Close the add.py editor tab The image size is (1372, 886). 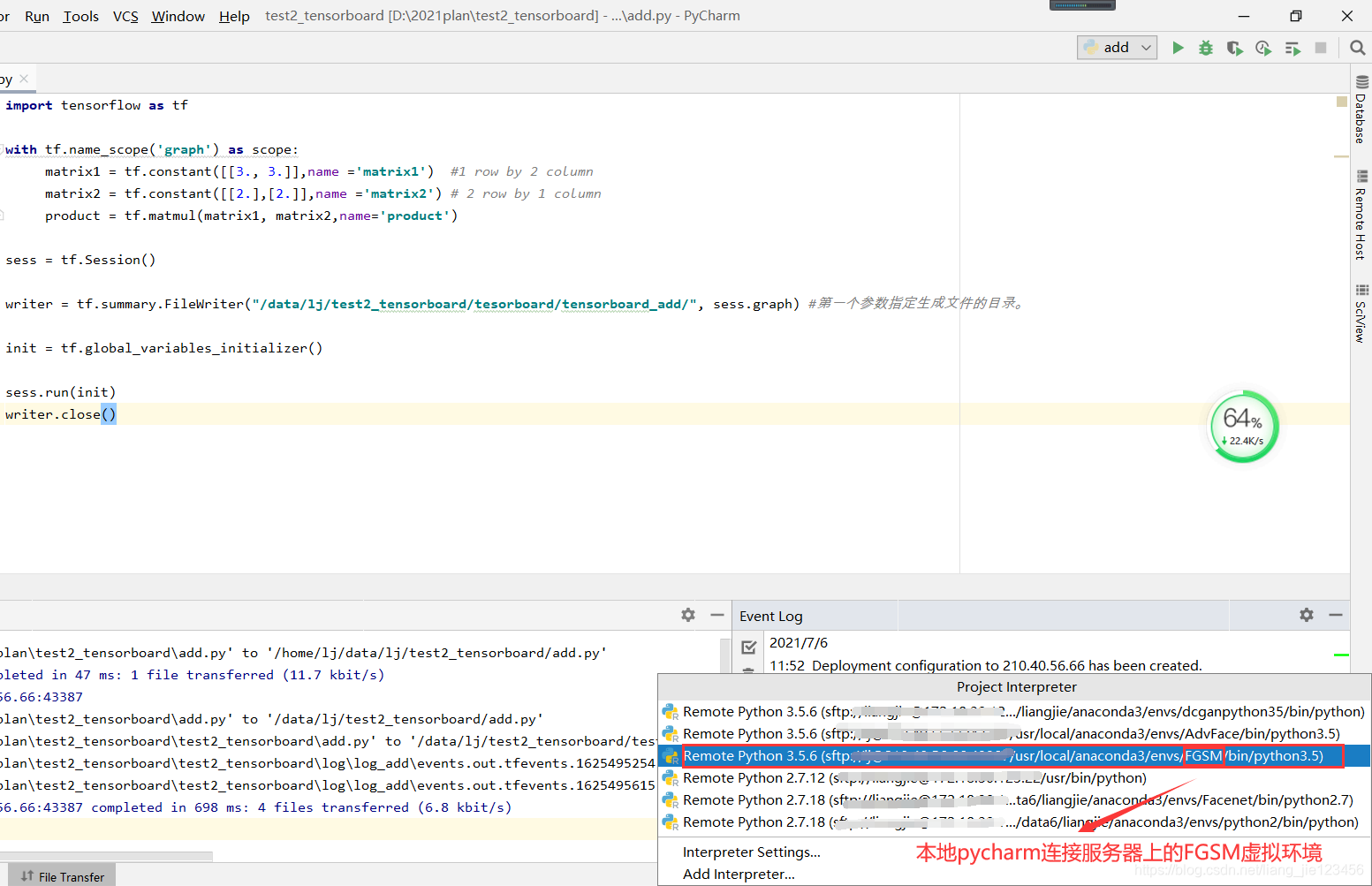[24, 79]
